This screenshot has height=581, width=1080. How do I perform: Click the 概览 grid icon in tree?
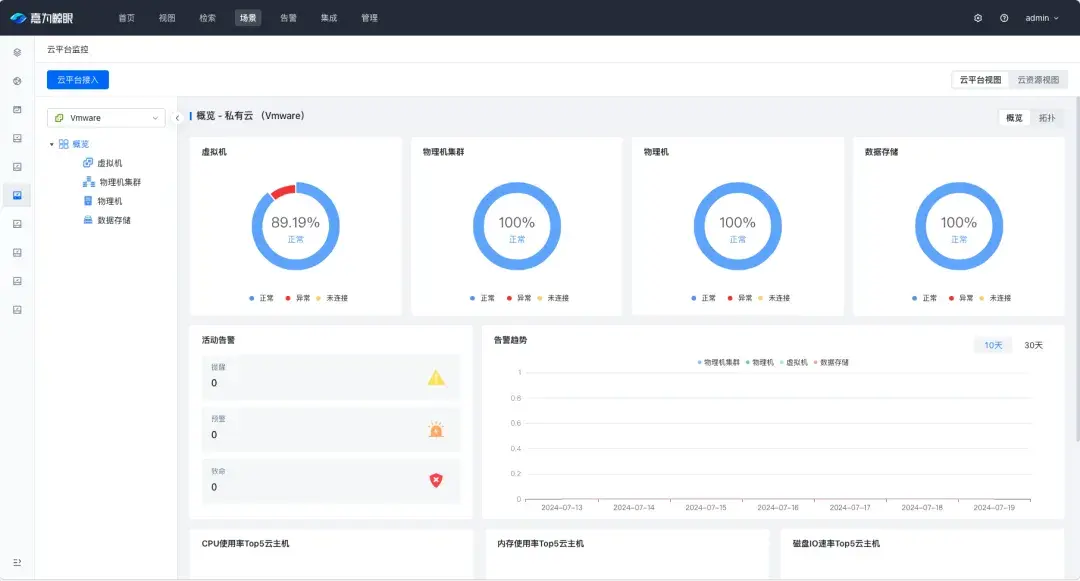[x=63, y=144]
